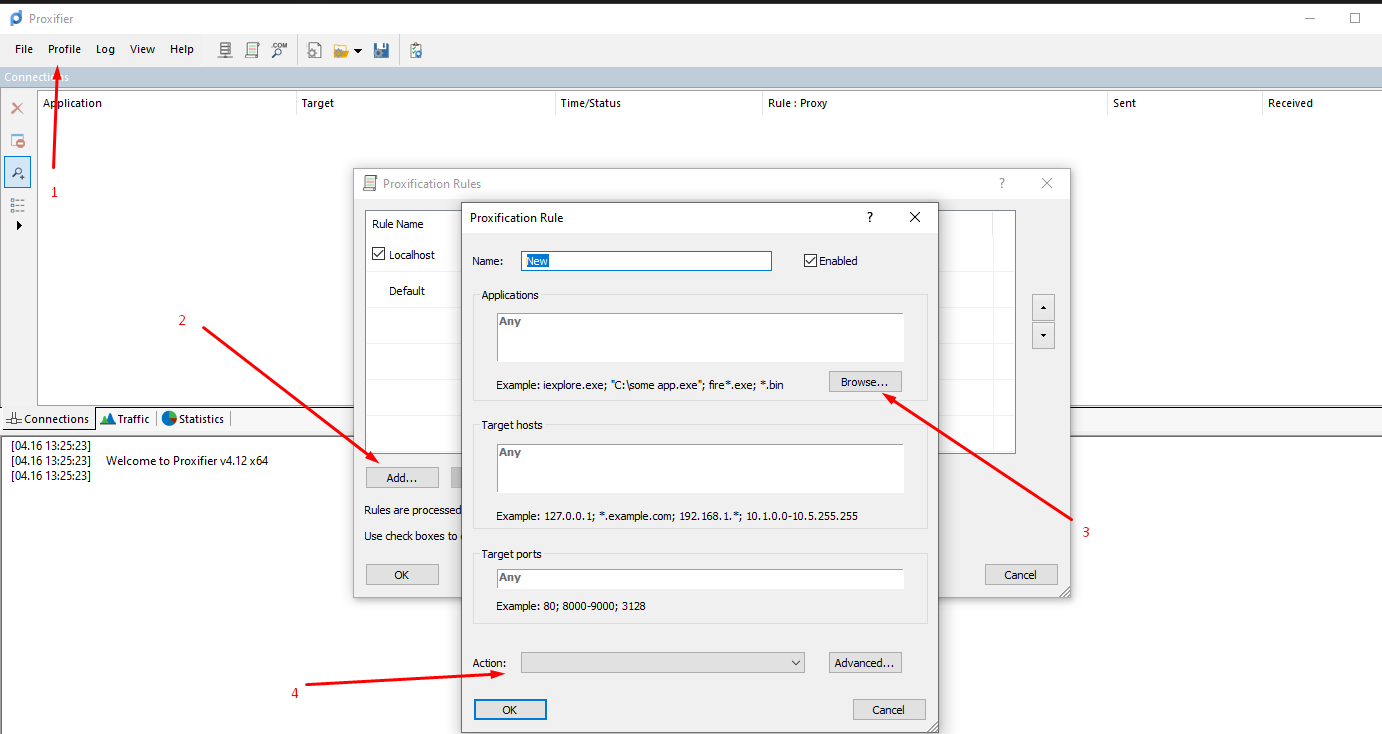
Task: Click Cancel in the Proxification Rules window
Action: coord(1021,575)
